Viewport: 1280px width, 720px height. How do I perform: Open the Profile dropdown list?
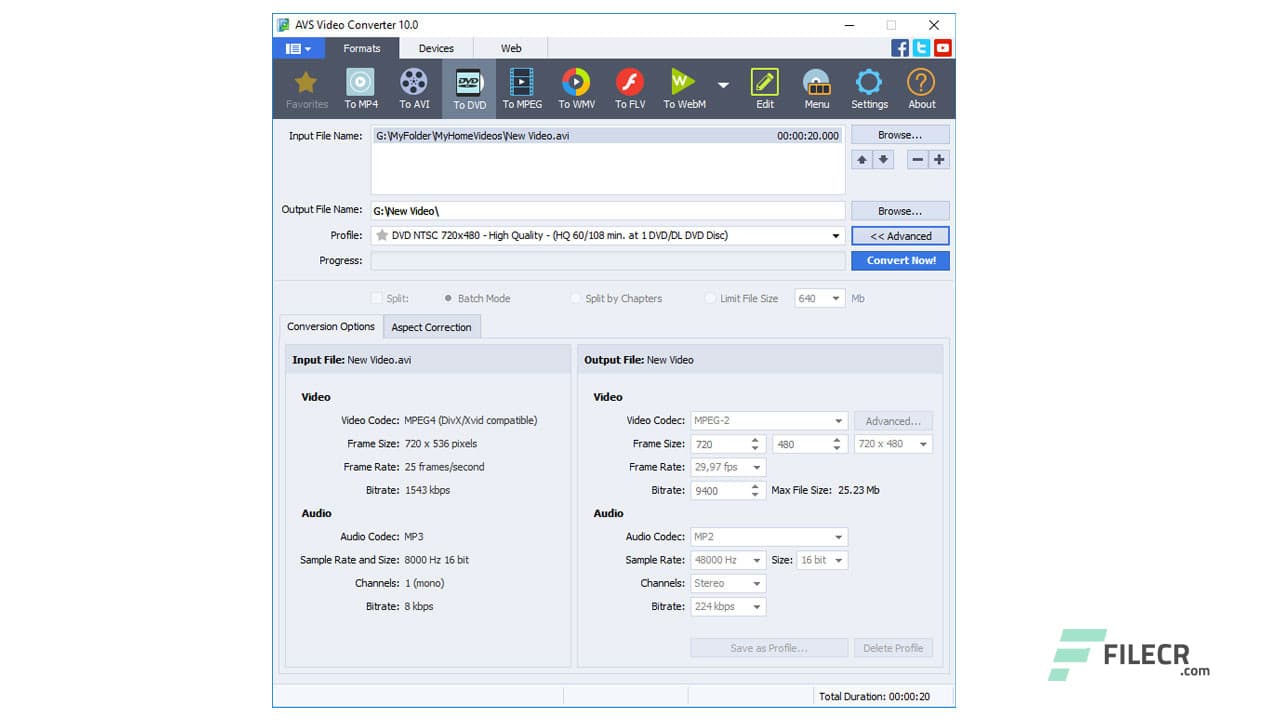click(x=837, y=235)
